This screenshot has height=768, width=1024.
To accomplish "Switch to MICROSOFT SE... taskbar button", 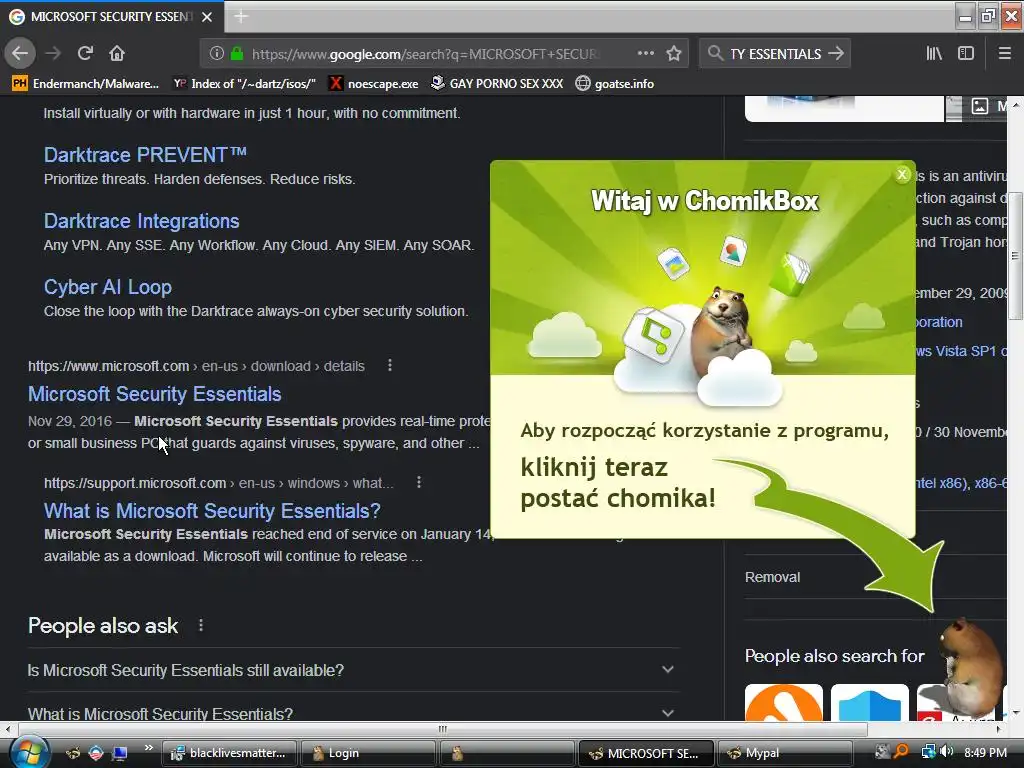I will pos(645,753).
